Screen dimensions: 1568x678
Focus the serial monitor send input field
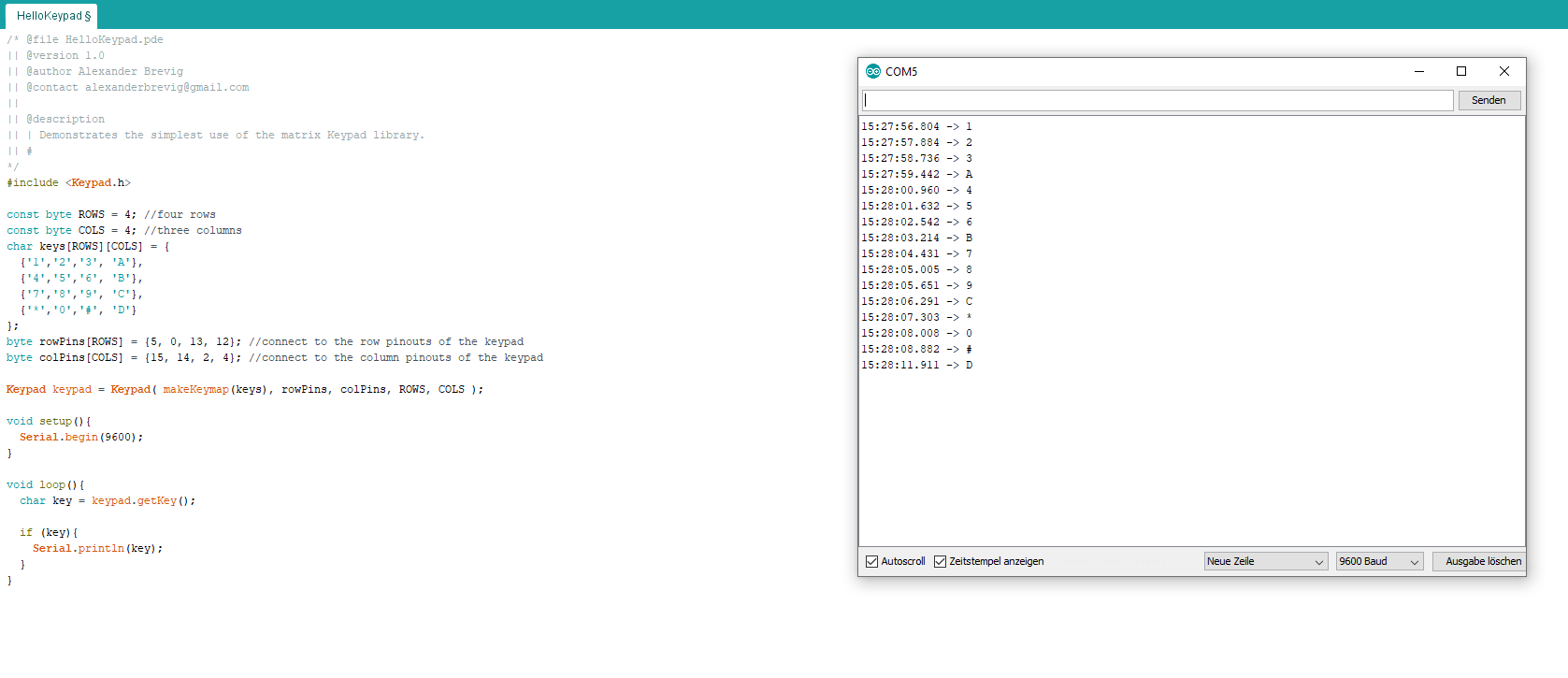pyautogui.click(x=1158, y=100)
